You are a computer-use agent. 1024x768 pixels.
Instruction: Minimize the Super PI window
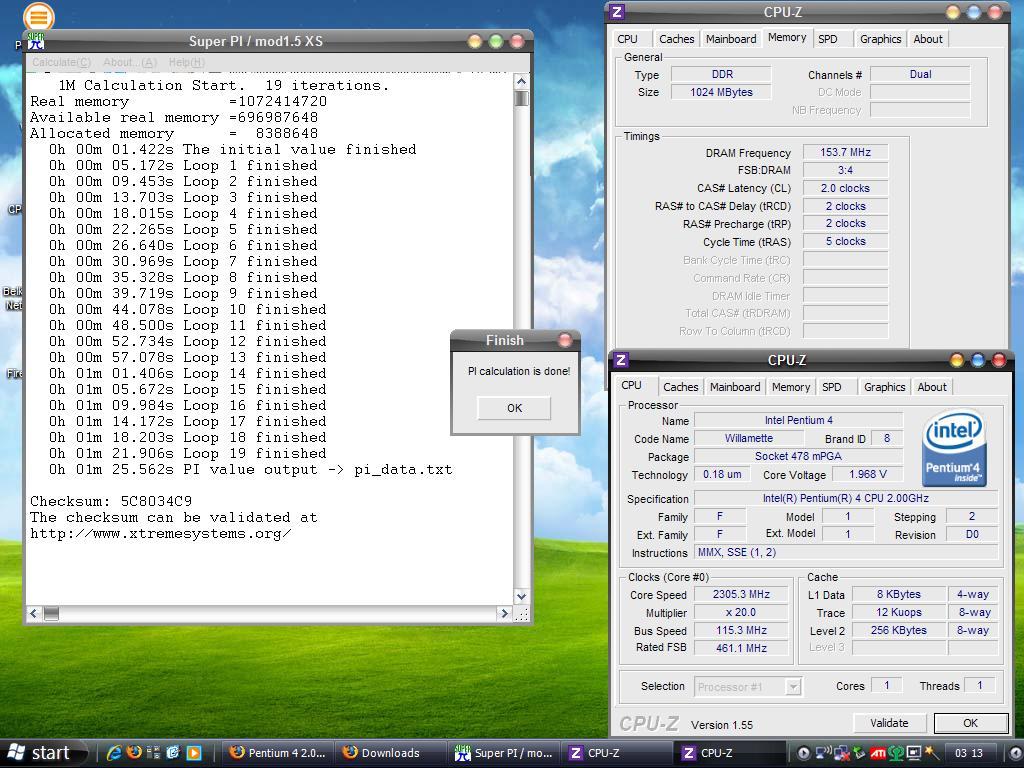(475, 41)
